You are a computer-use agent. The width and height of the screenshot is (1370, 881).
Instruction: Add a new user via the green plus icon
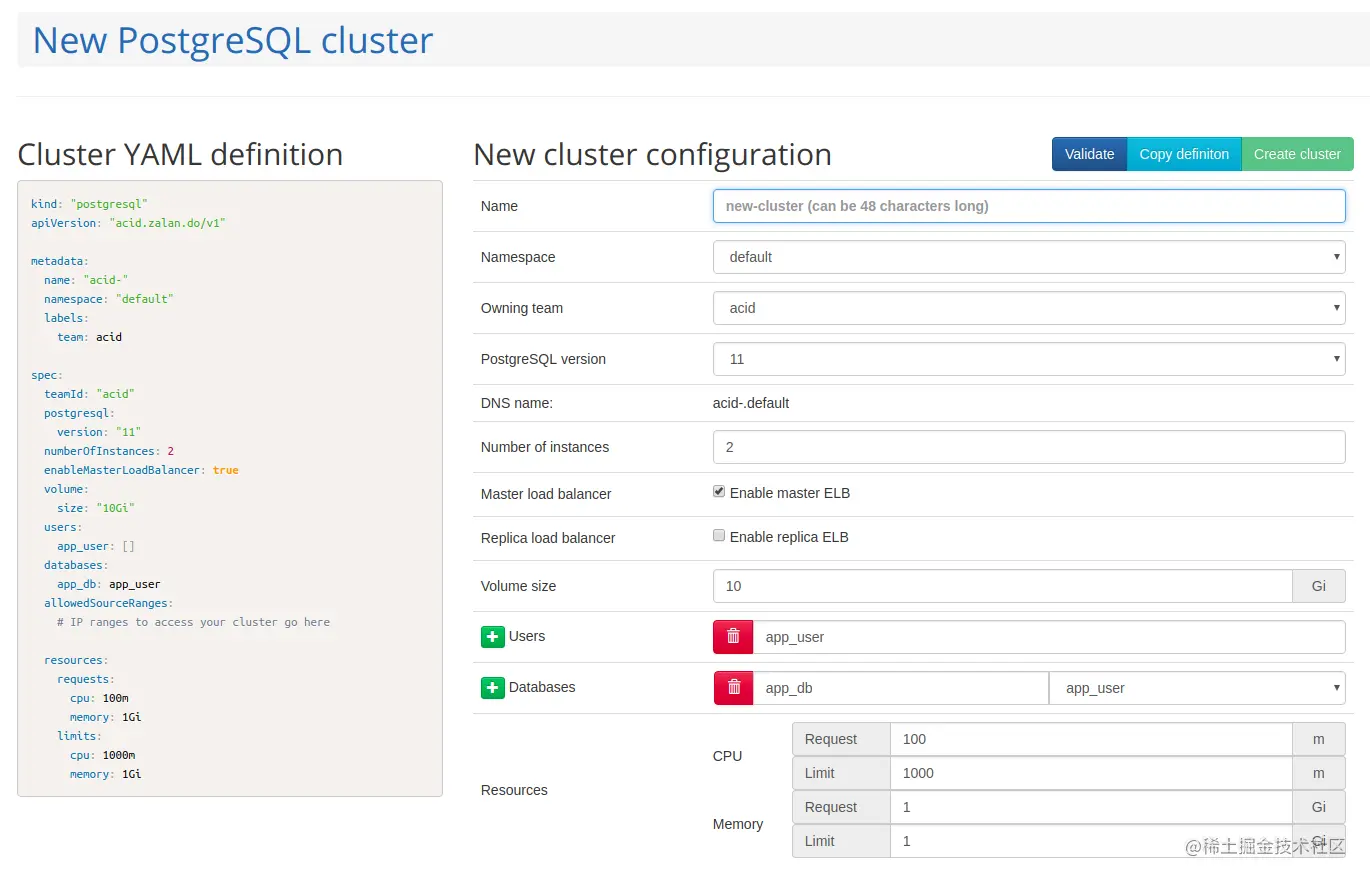click(492, 635)
